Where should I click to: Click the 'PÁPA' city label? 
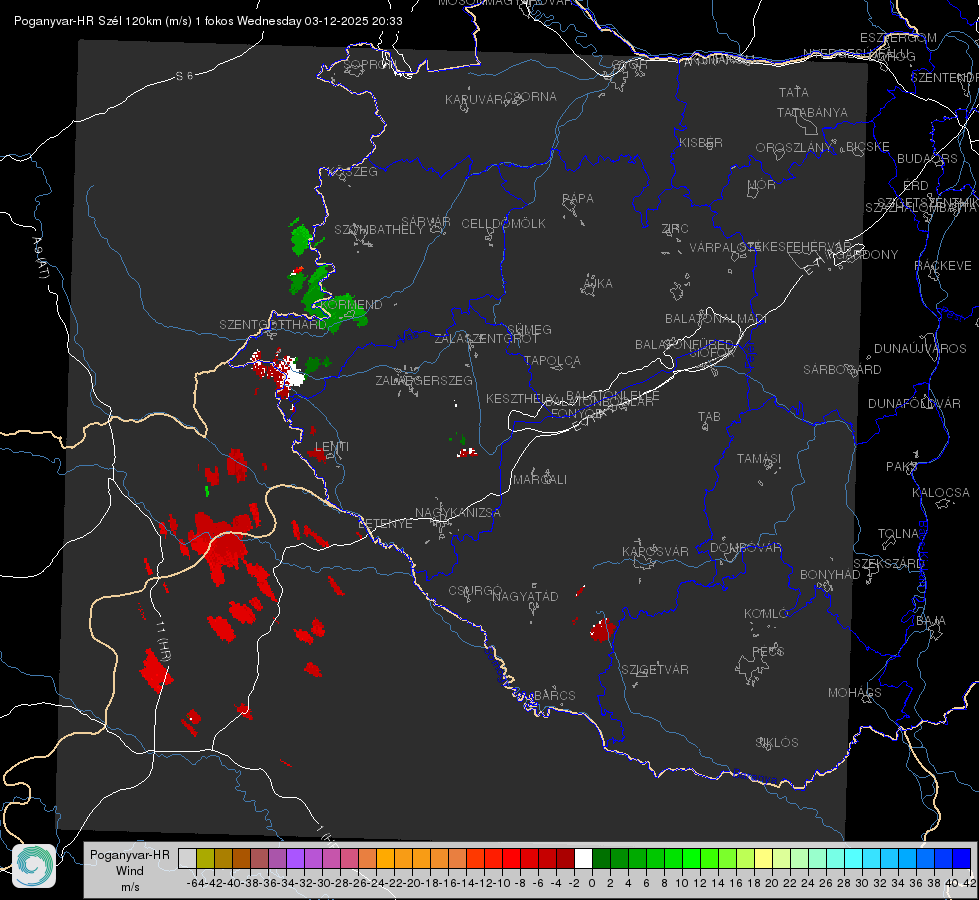click(x=578, y=199)
